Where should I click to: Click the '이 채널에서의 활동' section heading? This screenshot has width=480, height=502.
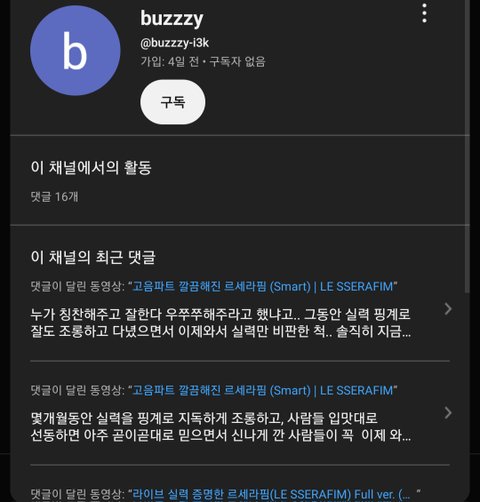[91, 167]
